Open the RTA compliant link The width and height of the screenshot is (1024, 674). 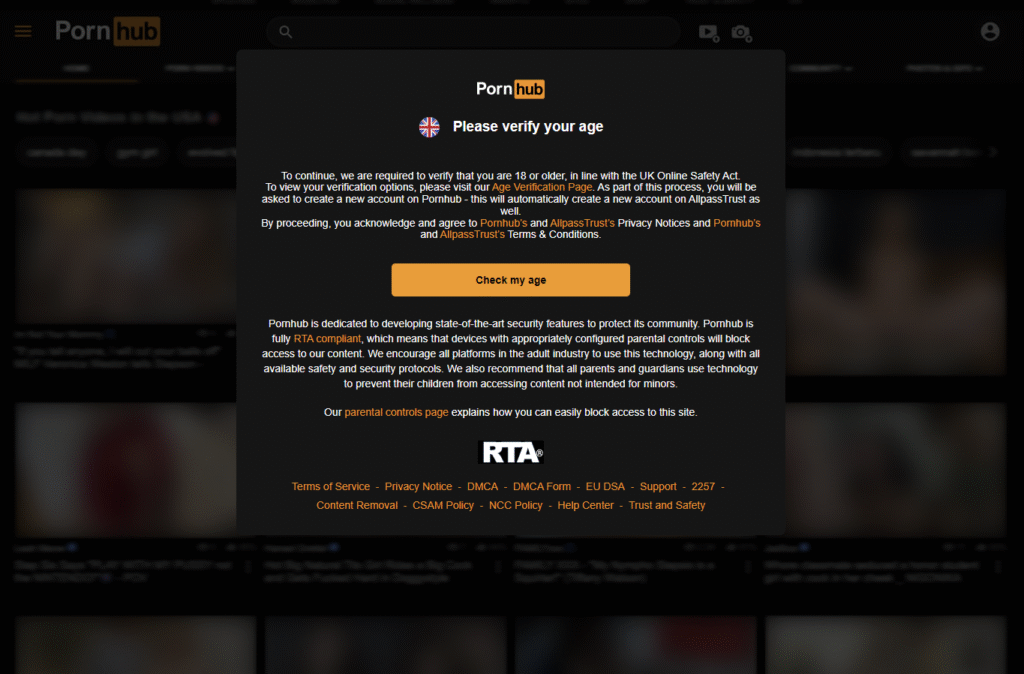[327, 338]
